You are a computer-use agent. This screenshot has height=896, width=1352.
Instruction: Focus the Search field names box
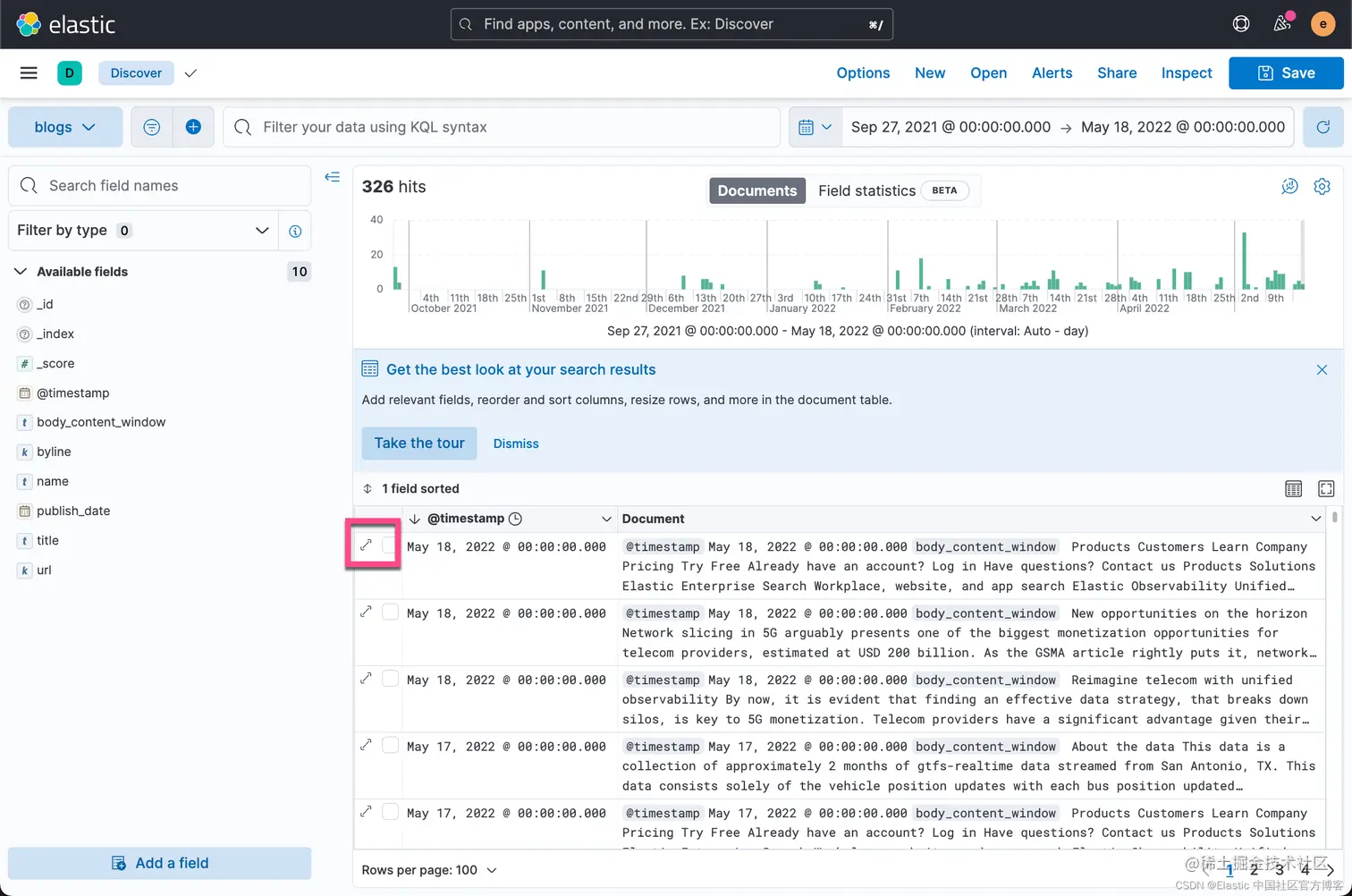[x=159, y=185]
